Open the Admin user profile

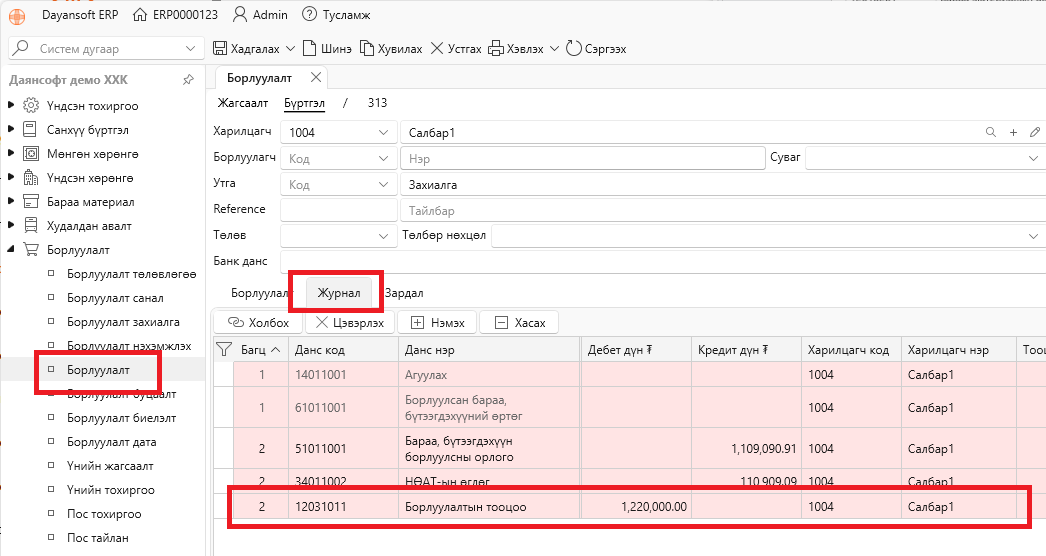[260, 15]
